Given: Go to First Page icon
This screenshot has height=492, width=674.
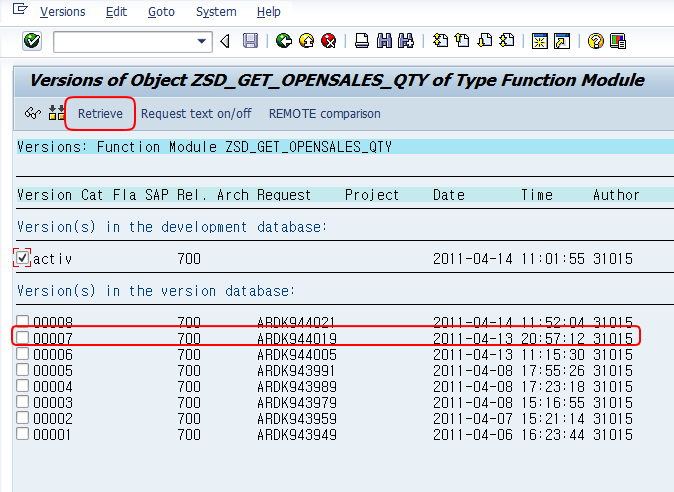Looking at the screenshot, I should tap(440, 41).
